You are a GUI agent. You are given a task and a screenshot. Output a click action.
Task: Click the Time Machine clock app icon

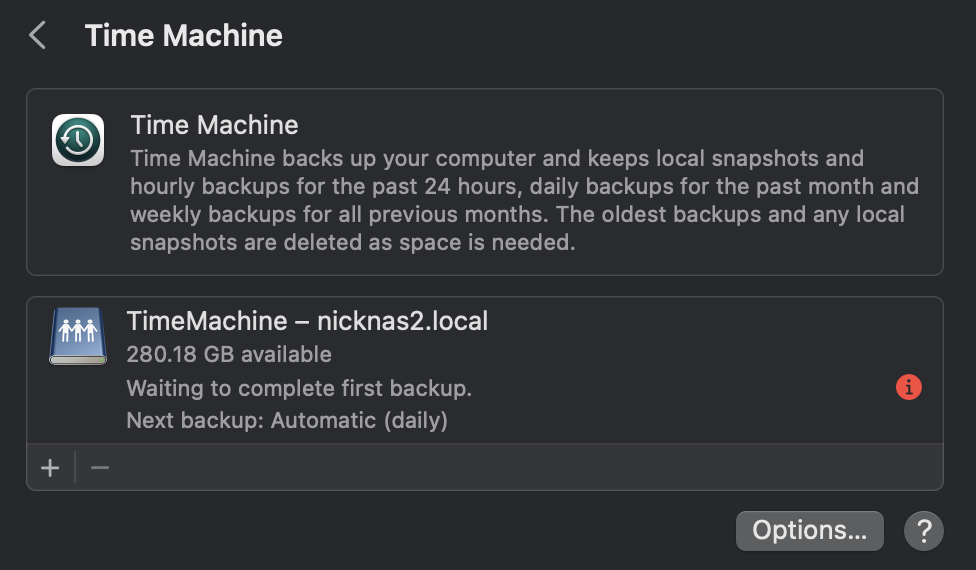click(x=78, y=140)
